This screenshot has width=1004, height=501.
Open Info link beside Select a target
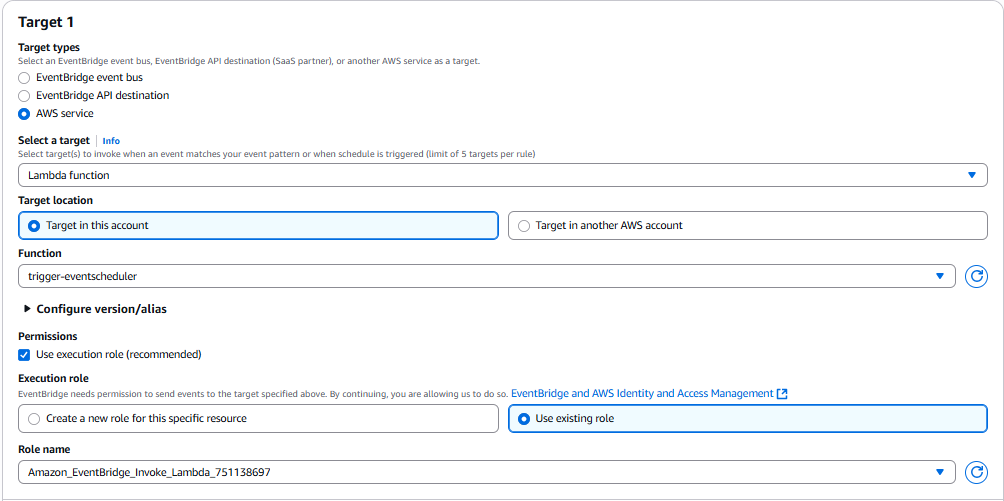coord(111,141)
